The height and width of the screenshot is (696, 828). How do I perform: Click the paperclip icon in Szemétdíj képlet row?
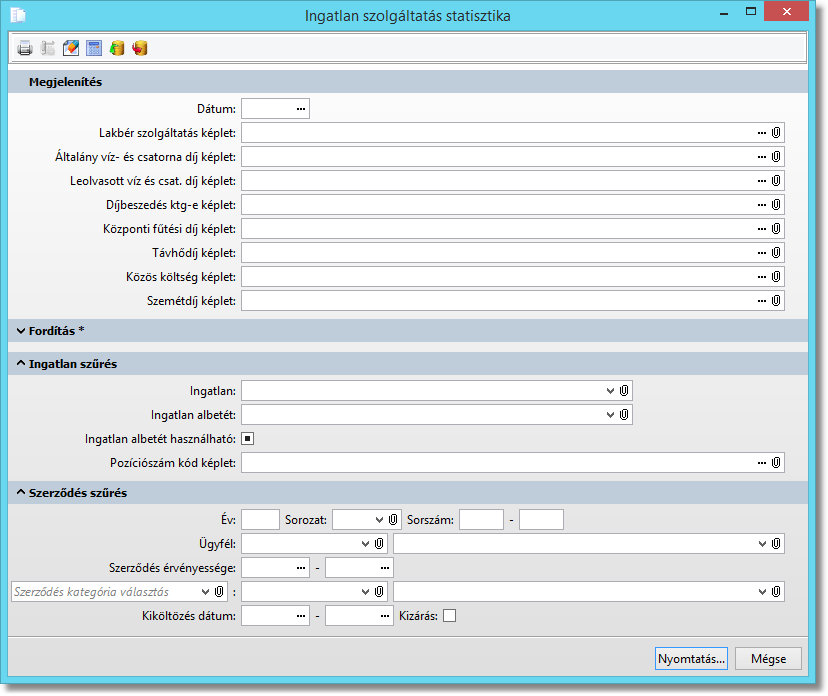click(x=776, y=300)
